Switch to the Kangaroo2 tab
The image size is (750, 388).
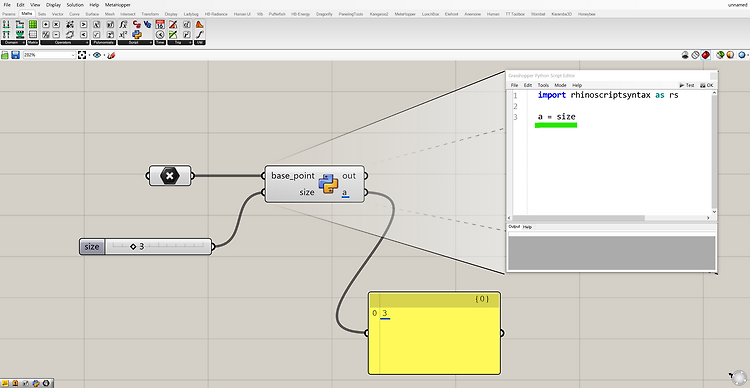click(x=380, y=14)
